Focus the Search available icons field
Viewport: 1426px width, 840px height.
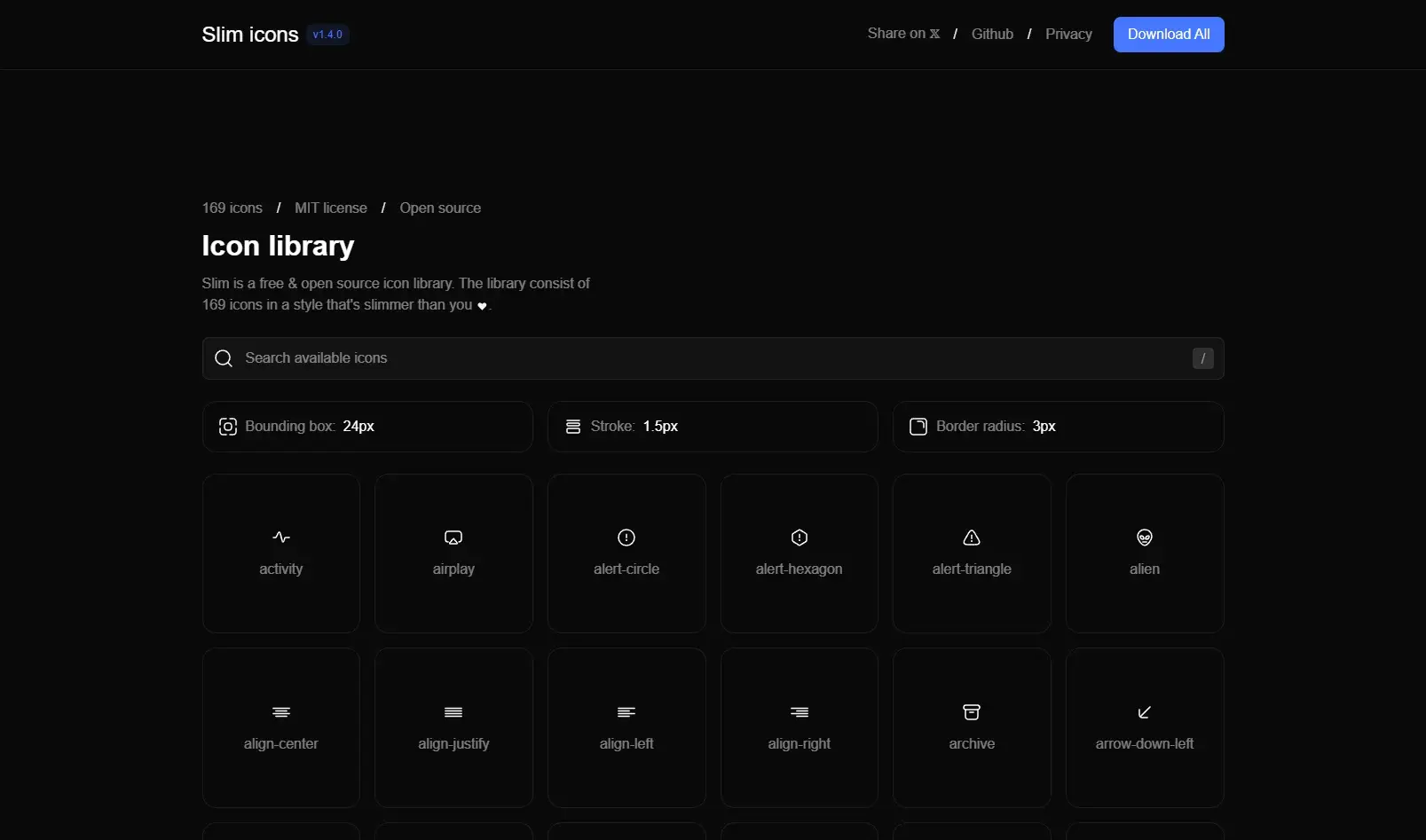click(713, 358)
